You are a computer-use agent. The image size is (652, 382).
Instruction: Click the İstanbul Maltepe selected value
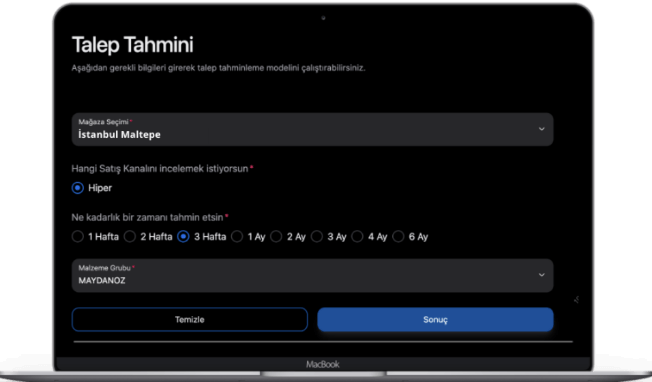point(119,135)
